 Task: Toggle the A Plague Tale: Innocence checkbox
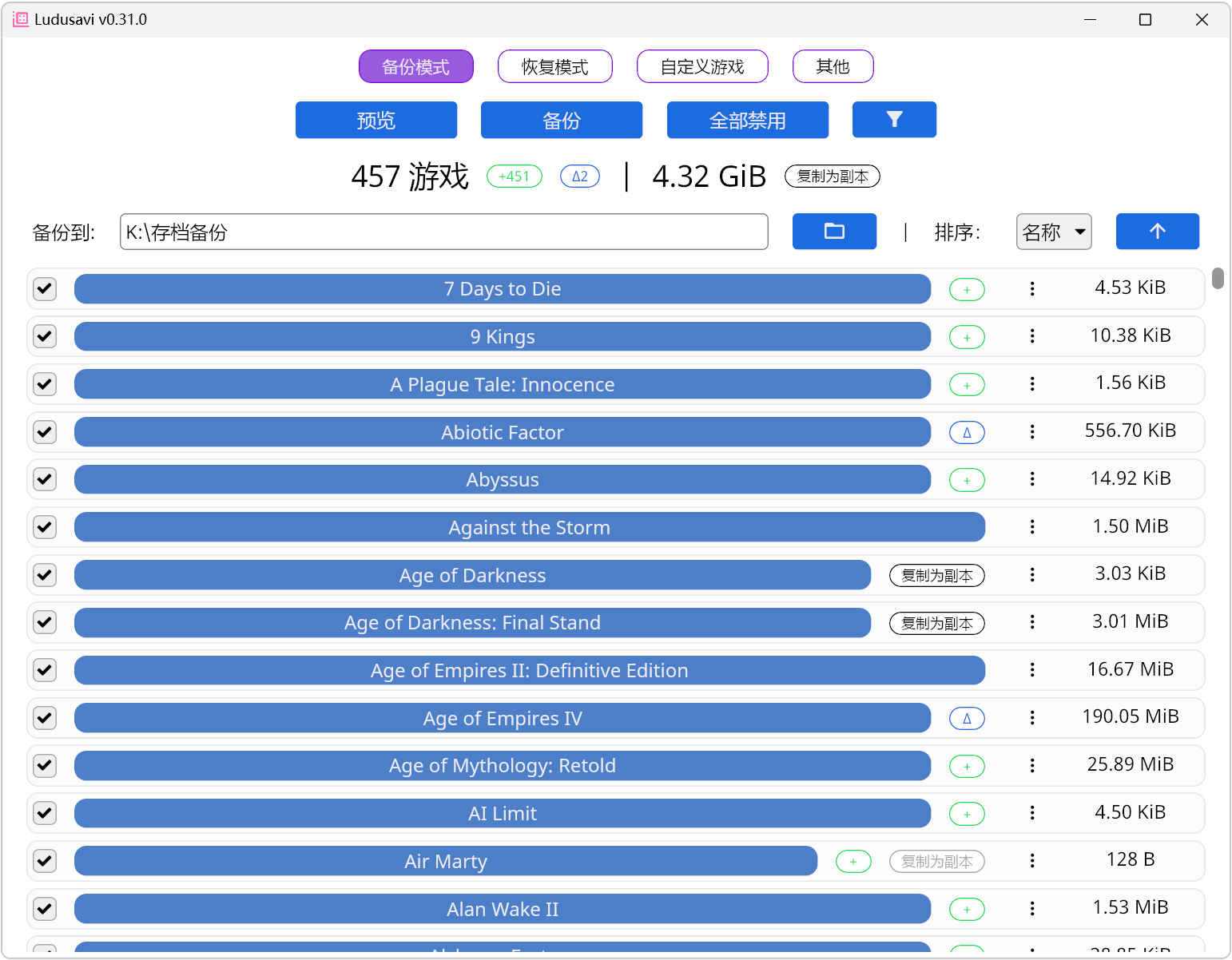(x=45, y=384)
